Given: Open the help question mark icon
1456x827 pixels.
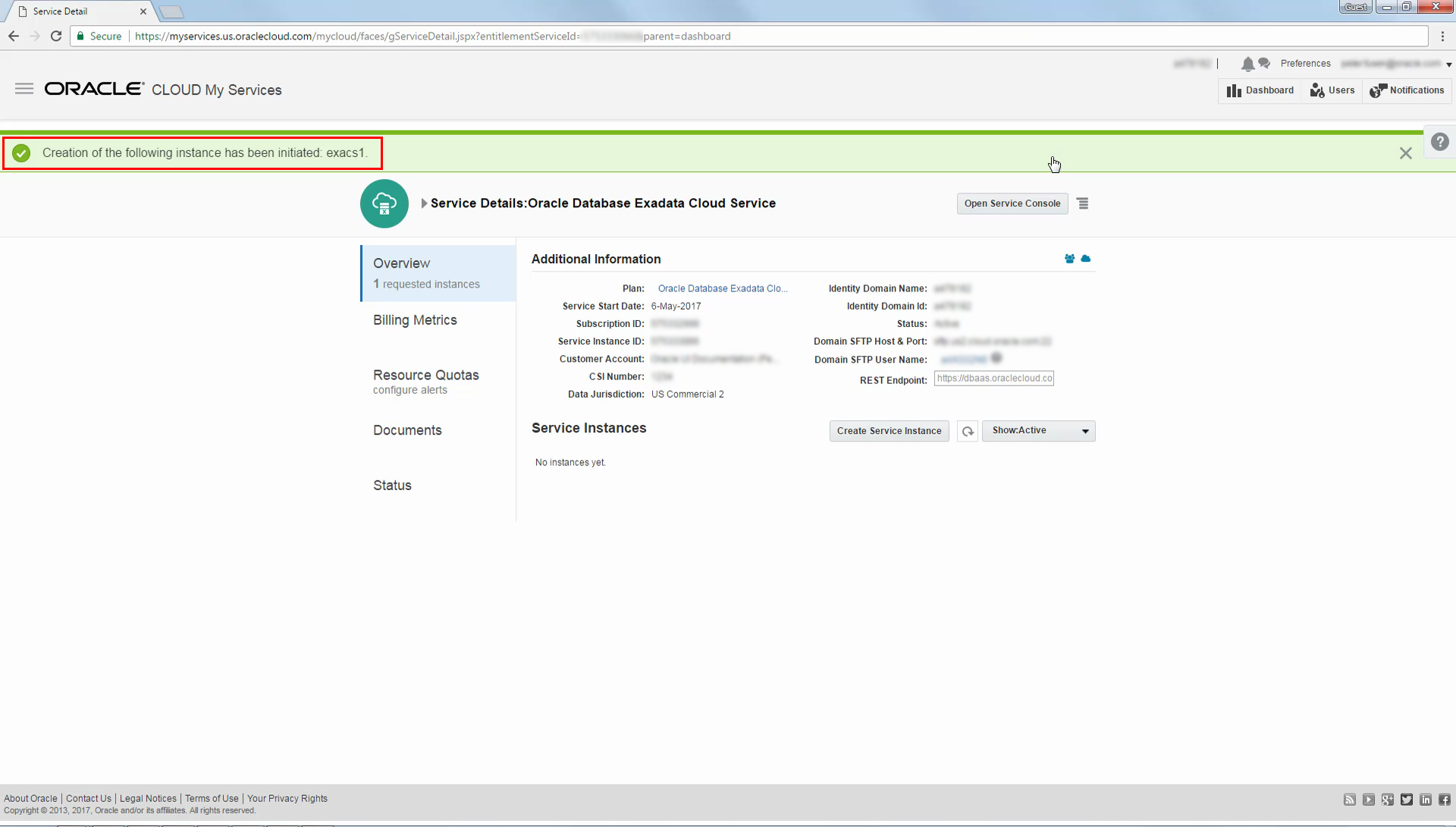Looking at the screenshot, I should point(1439,142).
